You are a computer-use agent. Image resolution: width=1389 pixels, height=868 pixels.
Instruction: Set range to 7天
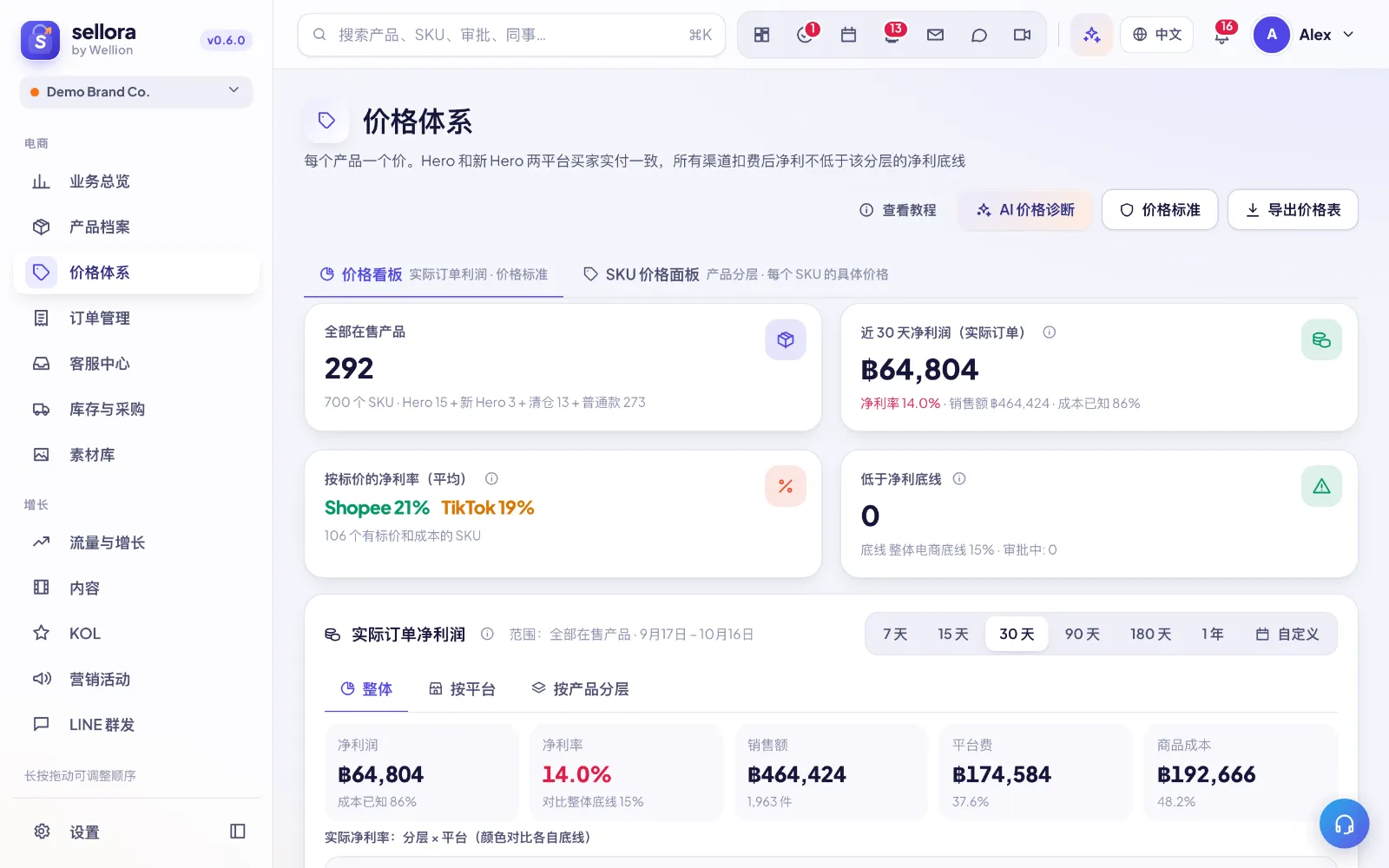tap(895, 635)
